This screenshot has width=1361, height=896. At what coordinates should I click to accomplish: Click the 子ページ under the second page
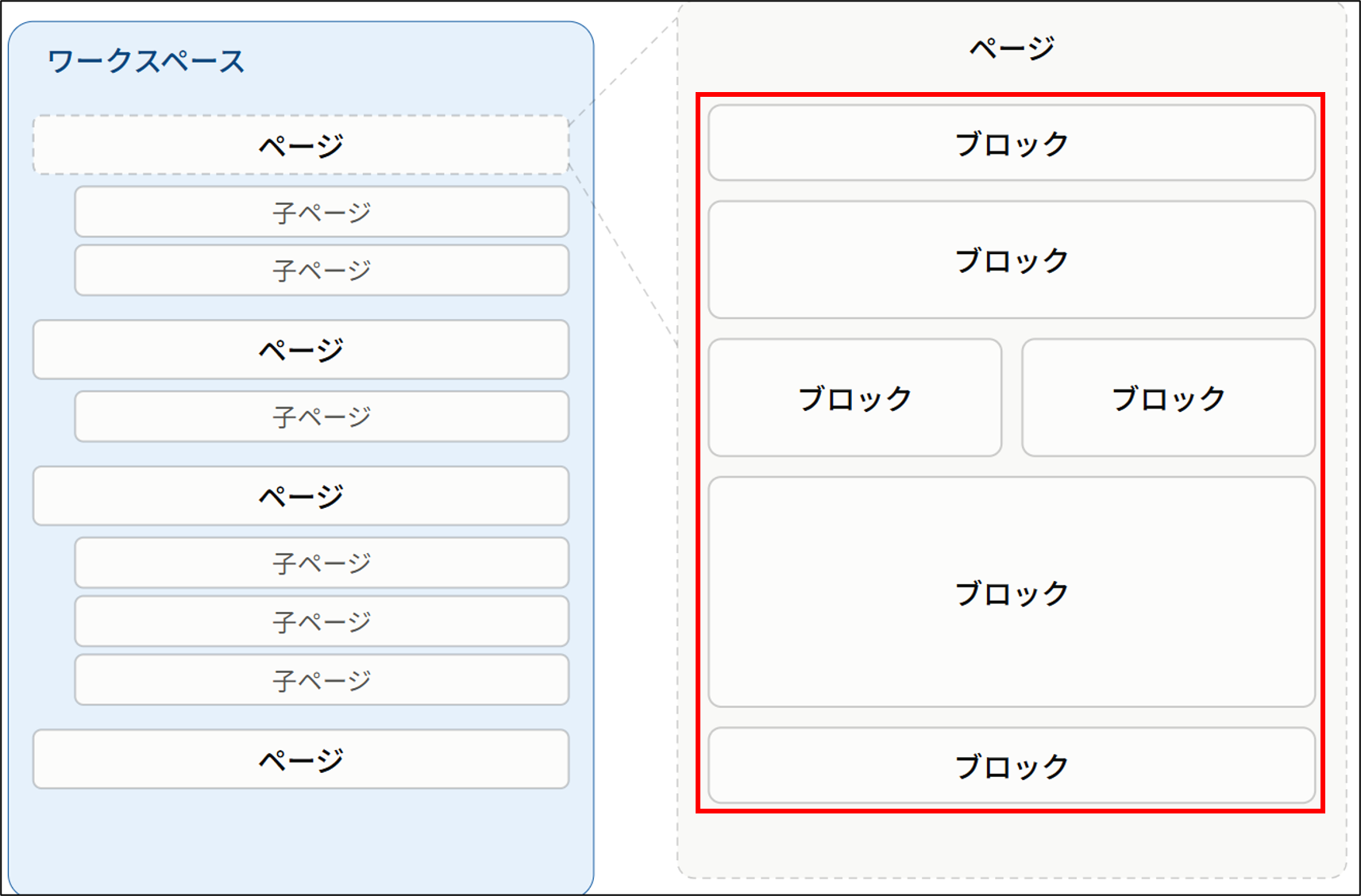tap(322, 417)
